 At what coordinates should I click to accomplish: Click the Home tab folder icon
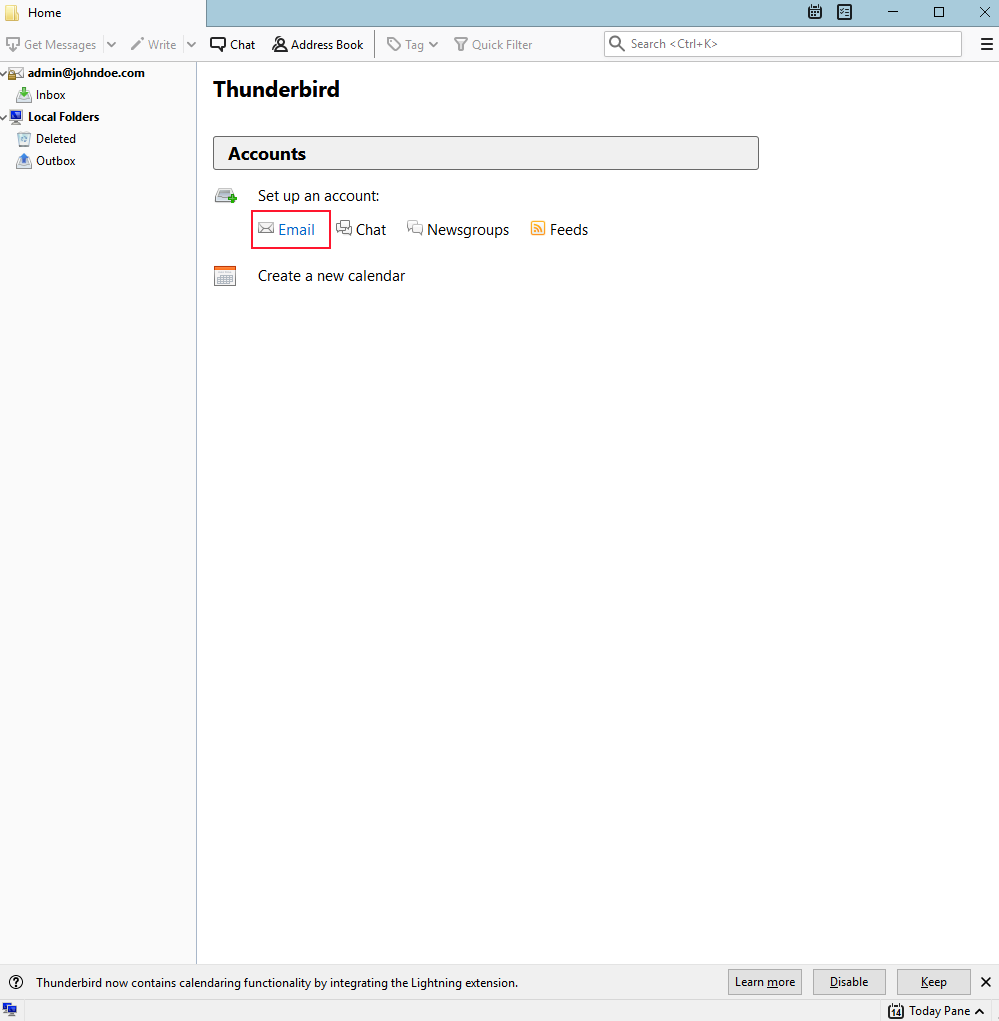(12, 13)
